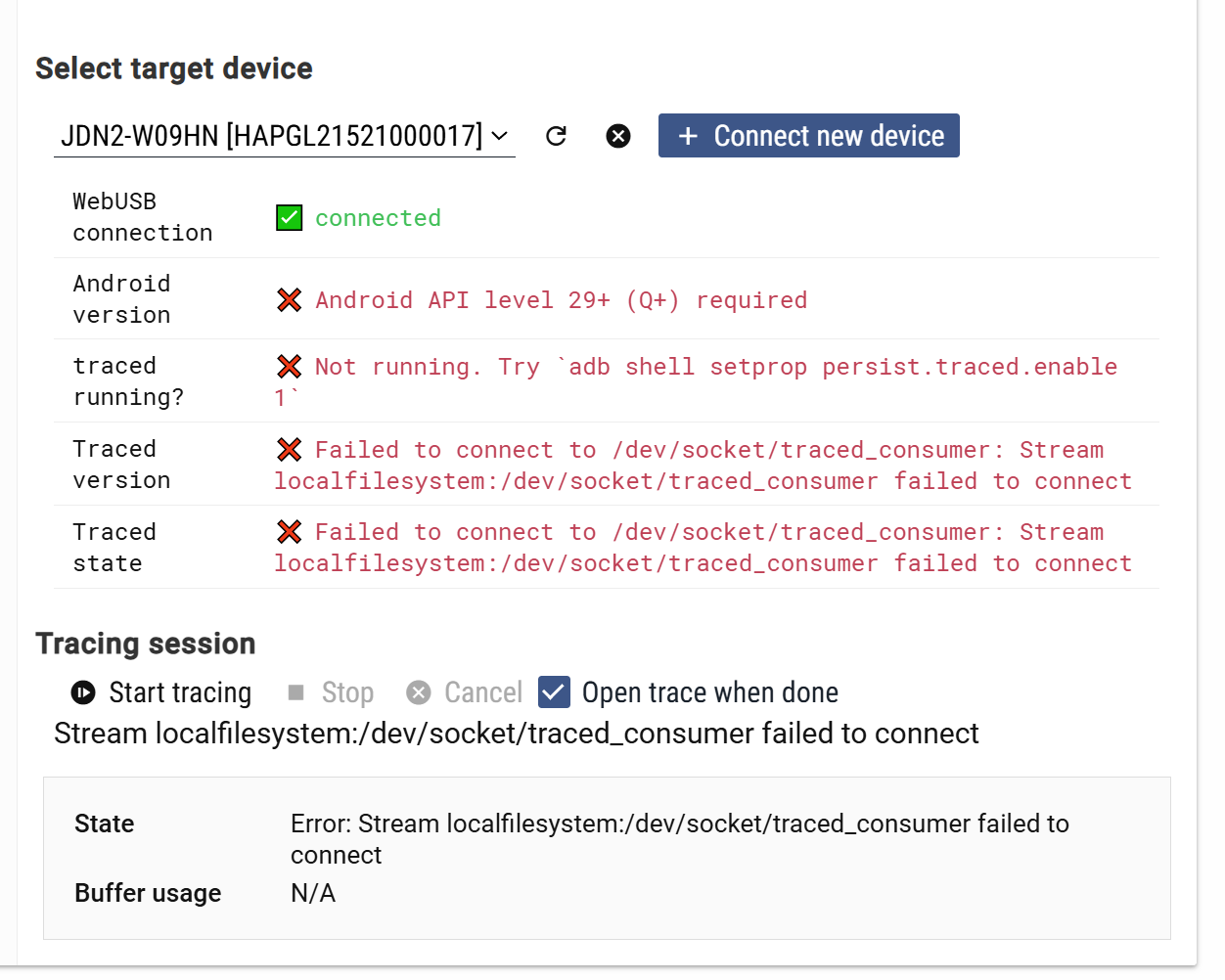Click the red X beside Android version
Screen dimensions: 1225x980
(290, 300)
